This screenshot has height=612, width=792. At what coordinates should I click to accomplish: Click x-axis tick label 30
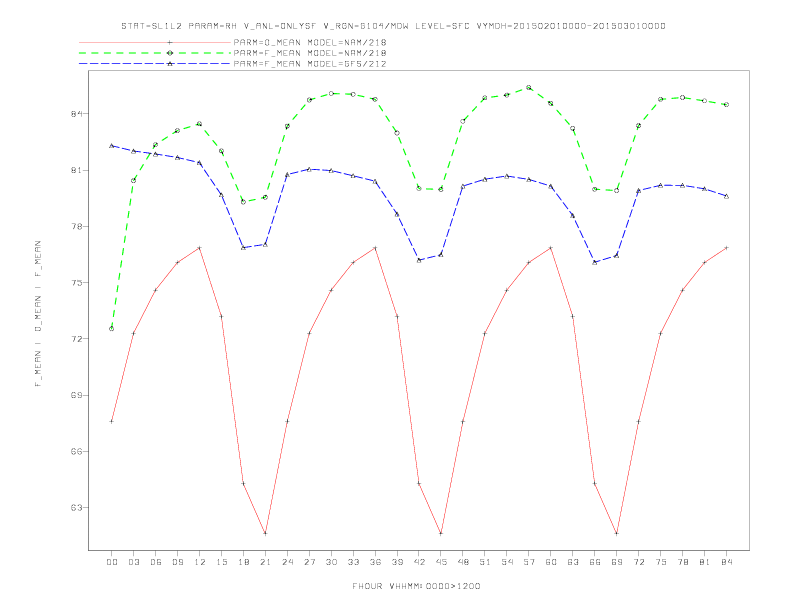pyautogui.click(x=331, y=562)
